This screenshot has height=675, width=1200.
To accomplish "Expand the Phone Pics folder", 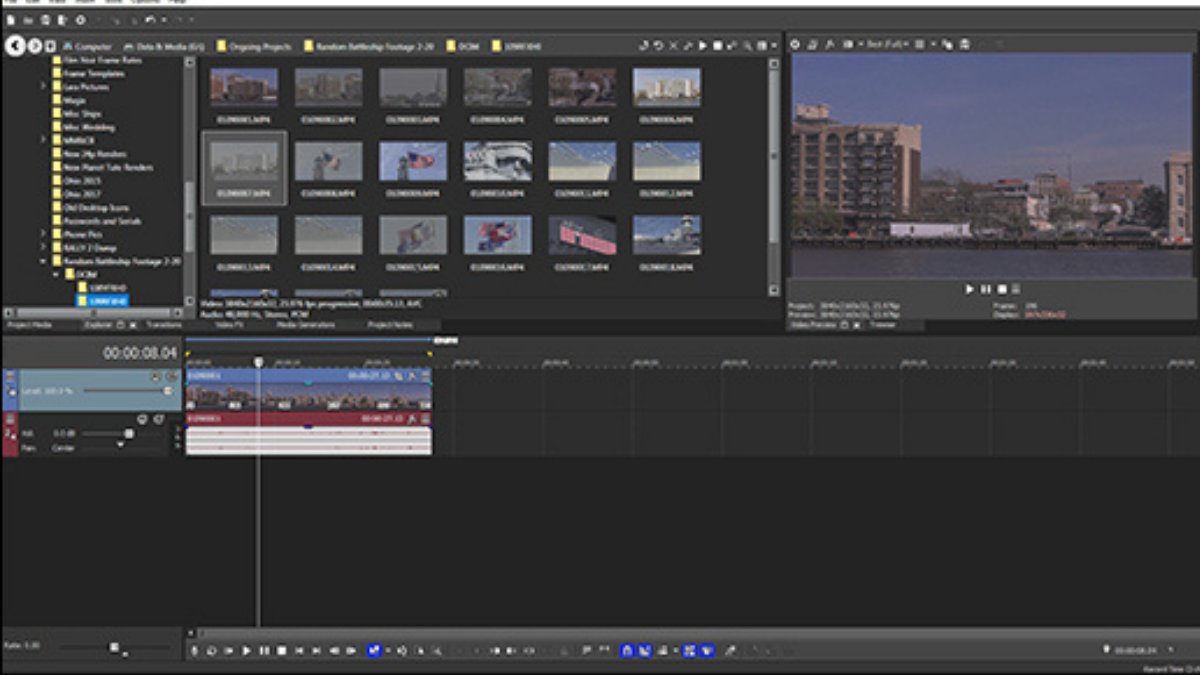I will pos(44,234).
